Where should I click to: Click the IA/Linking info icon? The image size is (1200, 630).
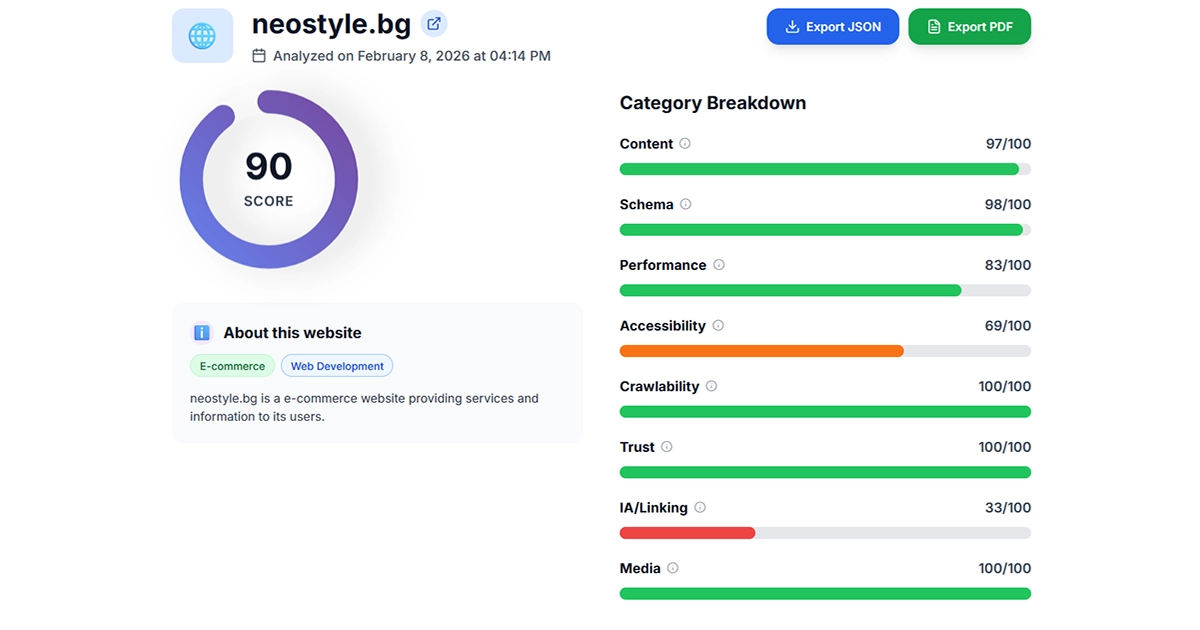[700, 508]
